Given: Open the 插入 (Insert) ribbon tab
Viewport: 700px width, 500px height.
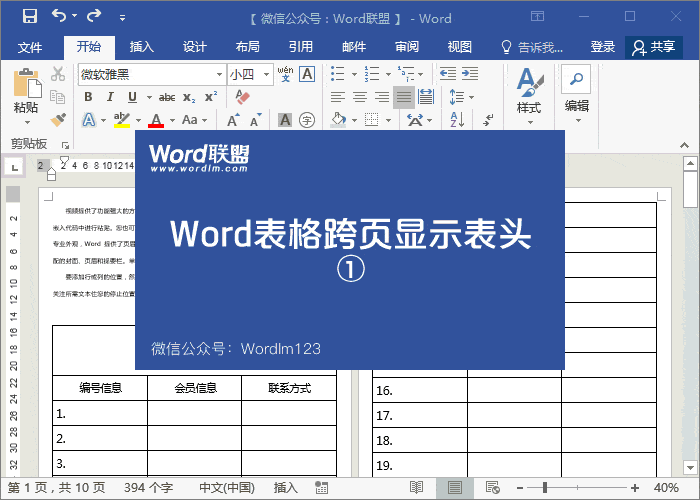Looking at the screenshot, I should [x=142, y=47].
